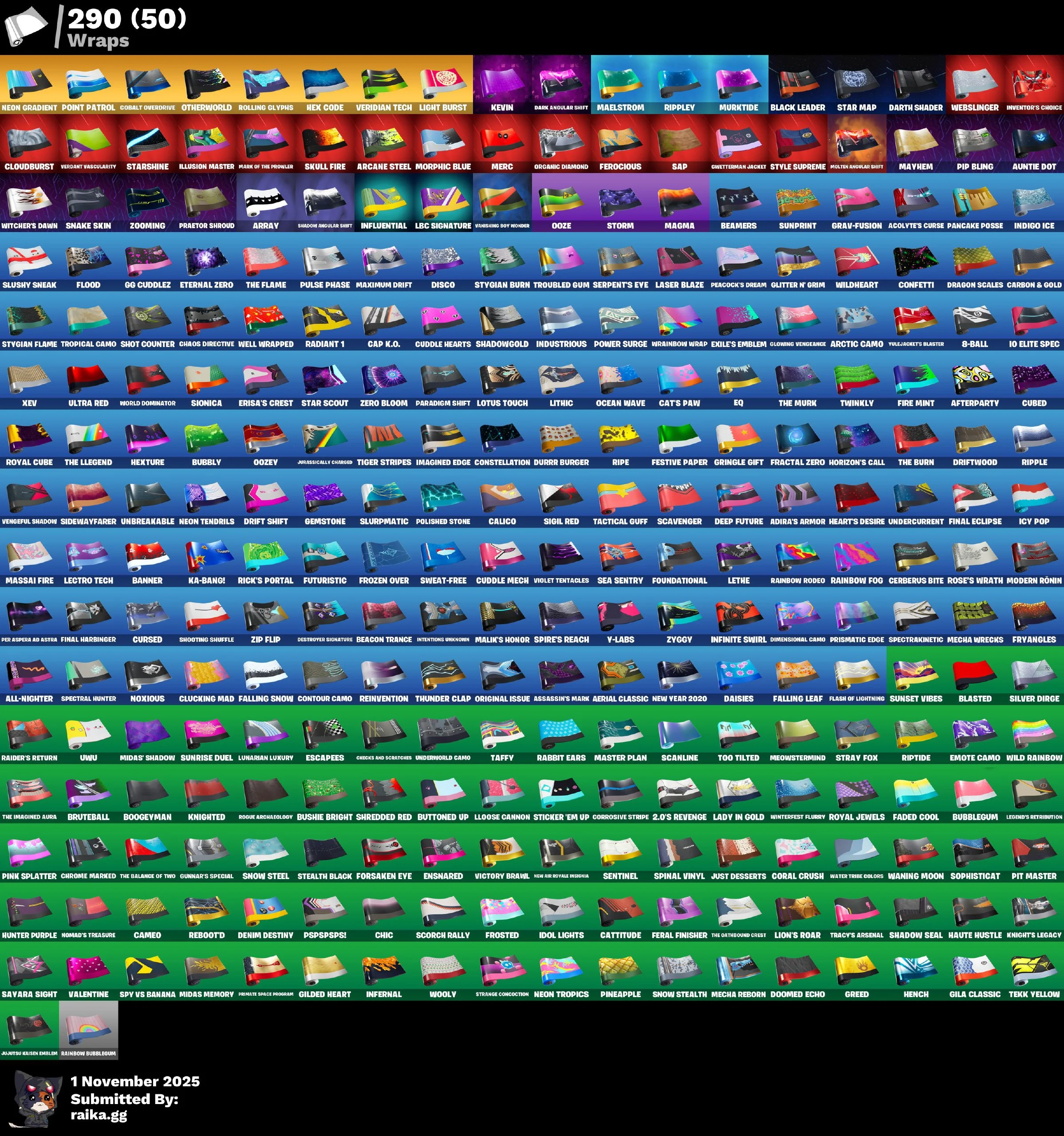
Task: Click the Magma wrap thumbnail
Action: [679, 202]
